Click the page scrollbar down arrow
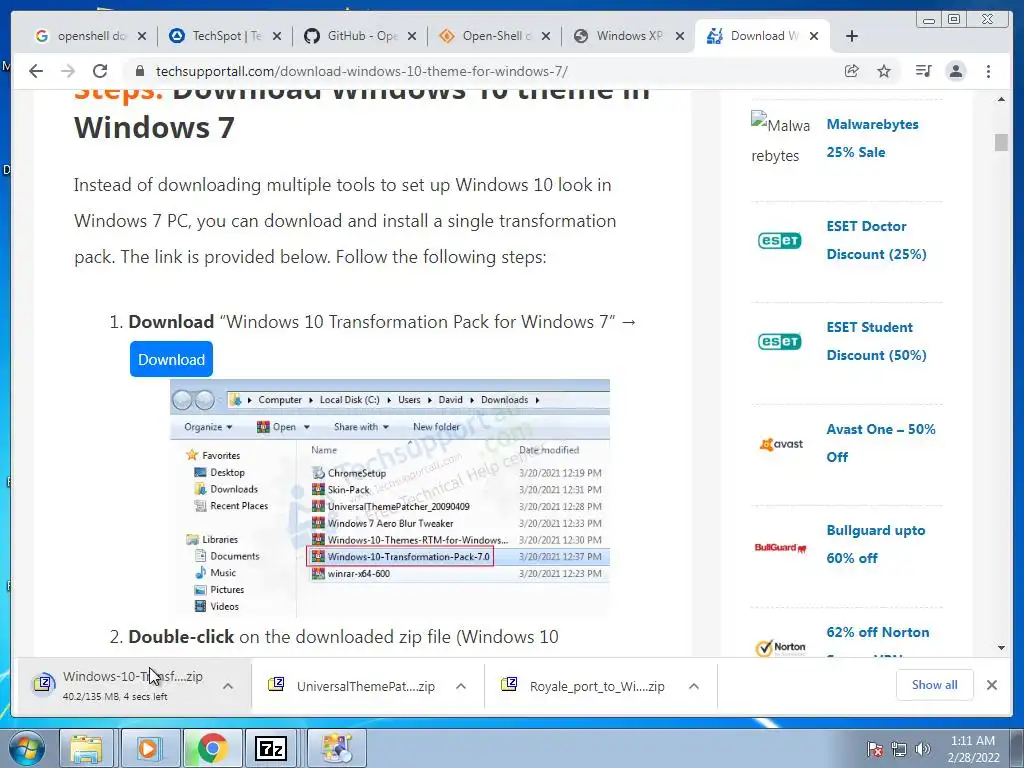The image size is (1024, 768). [x=1001, y=647]
